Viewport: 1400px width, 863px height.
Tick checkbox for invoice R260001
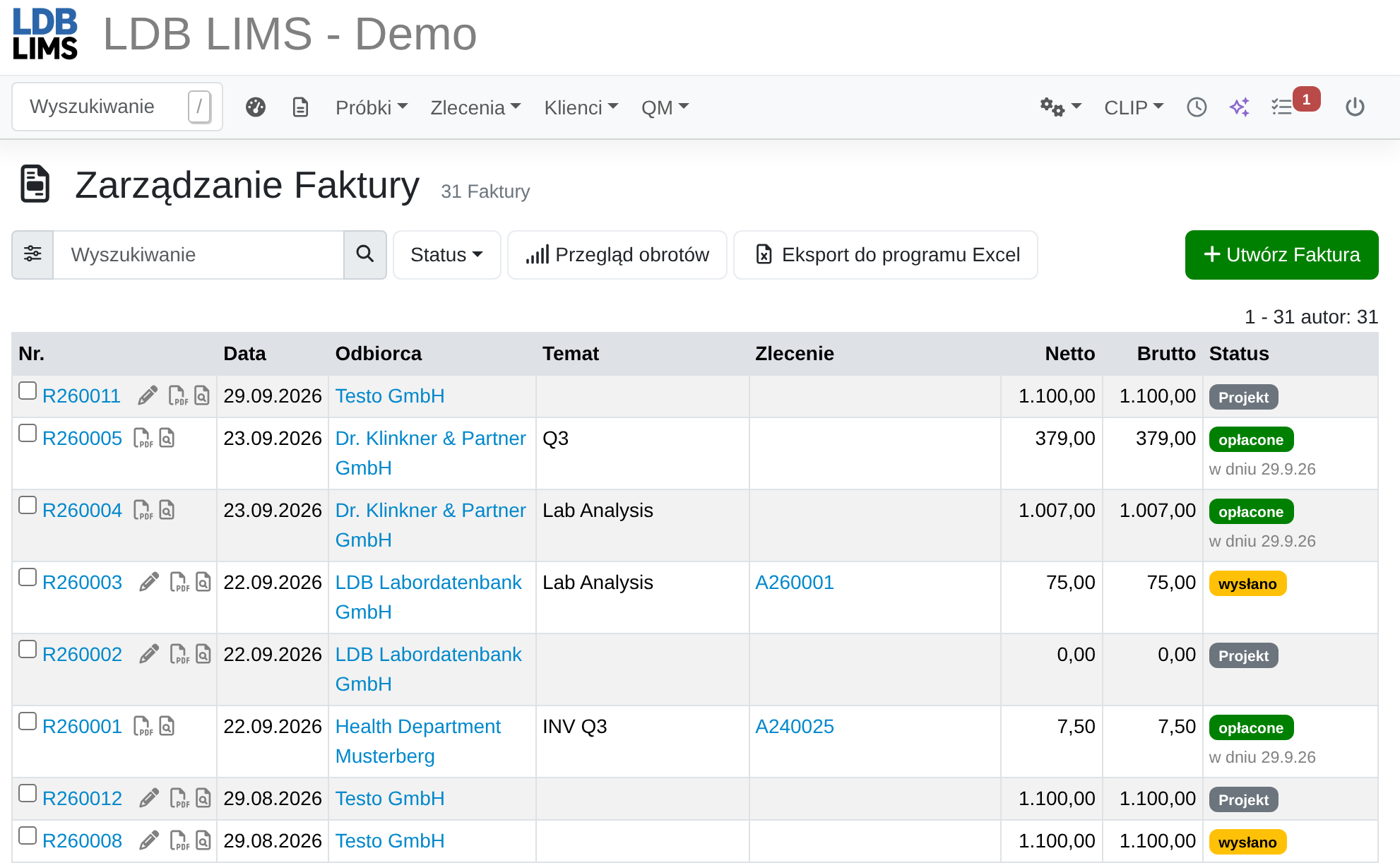28,721
